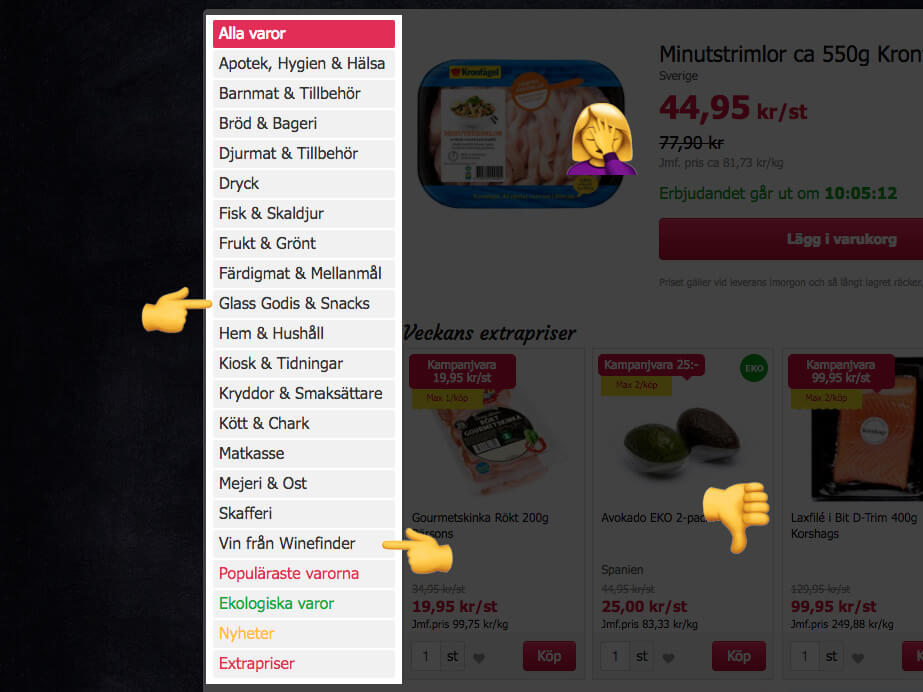This screenshot has width=923, height=692.
Task: Click the facepalm emoji on product image
Action: click(x=601, y=139)
